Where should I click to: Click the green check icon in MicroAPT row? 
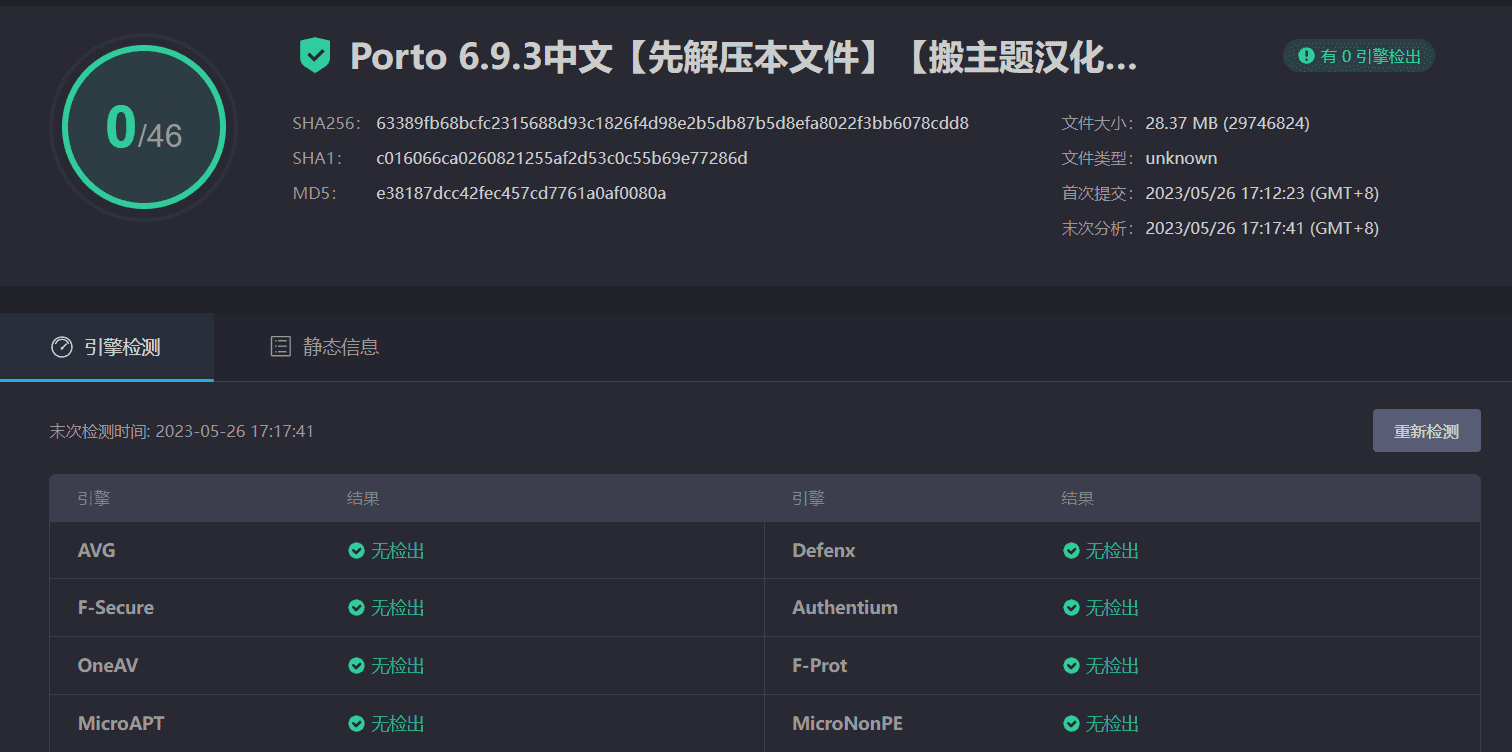point(356,724)
